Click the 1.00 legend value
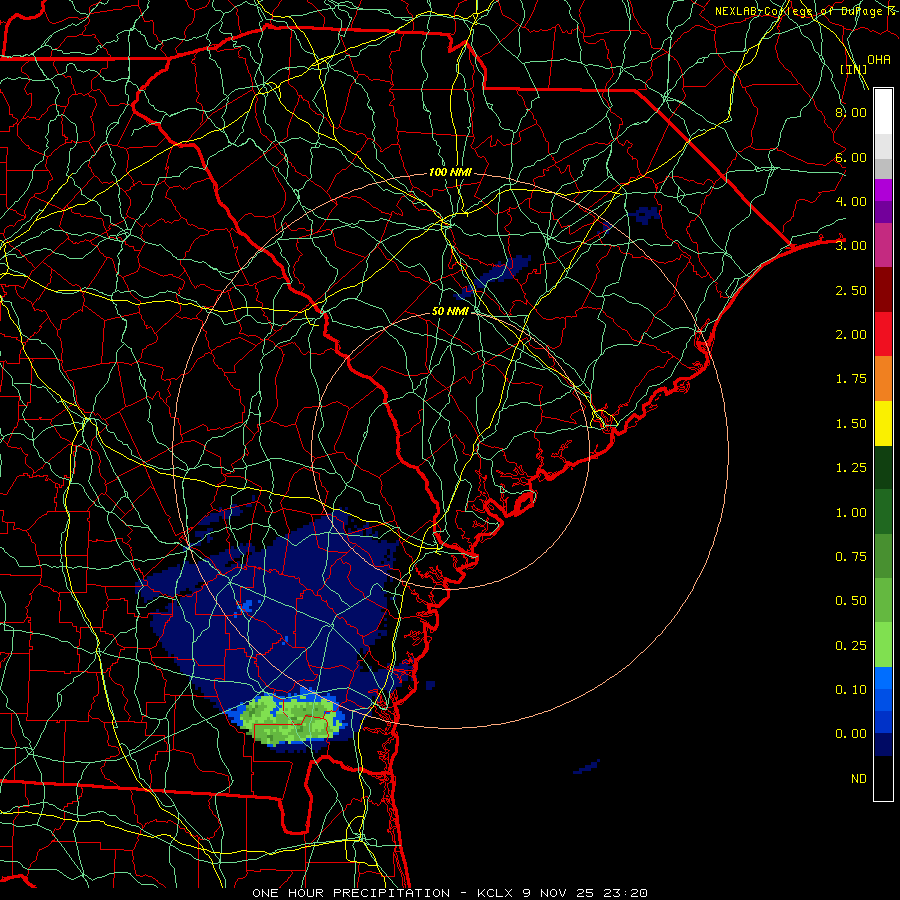This screenshot has width=900, height=900. (x=851, y=513)
